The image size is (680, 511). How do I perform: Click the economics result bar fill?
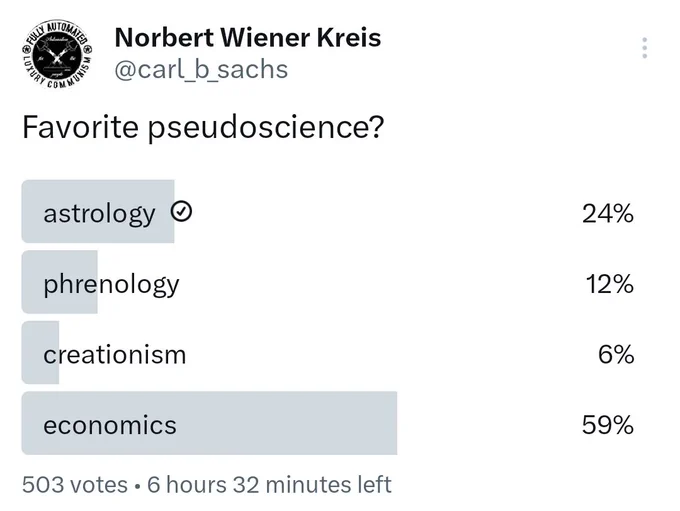pos(209,423)
